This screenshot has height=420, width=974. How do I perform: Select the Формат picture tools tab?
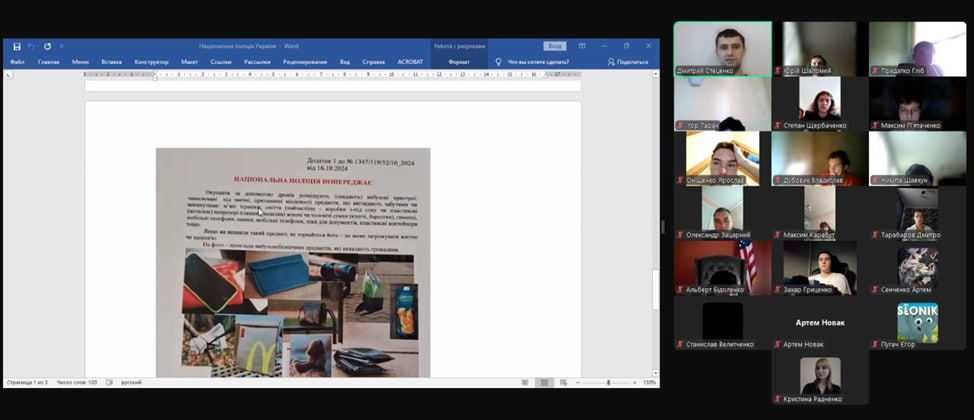coord(459,62)
